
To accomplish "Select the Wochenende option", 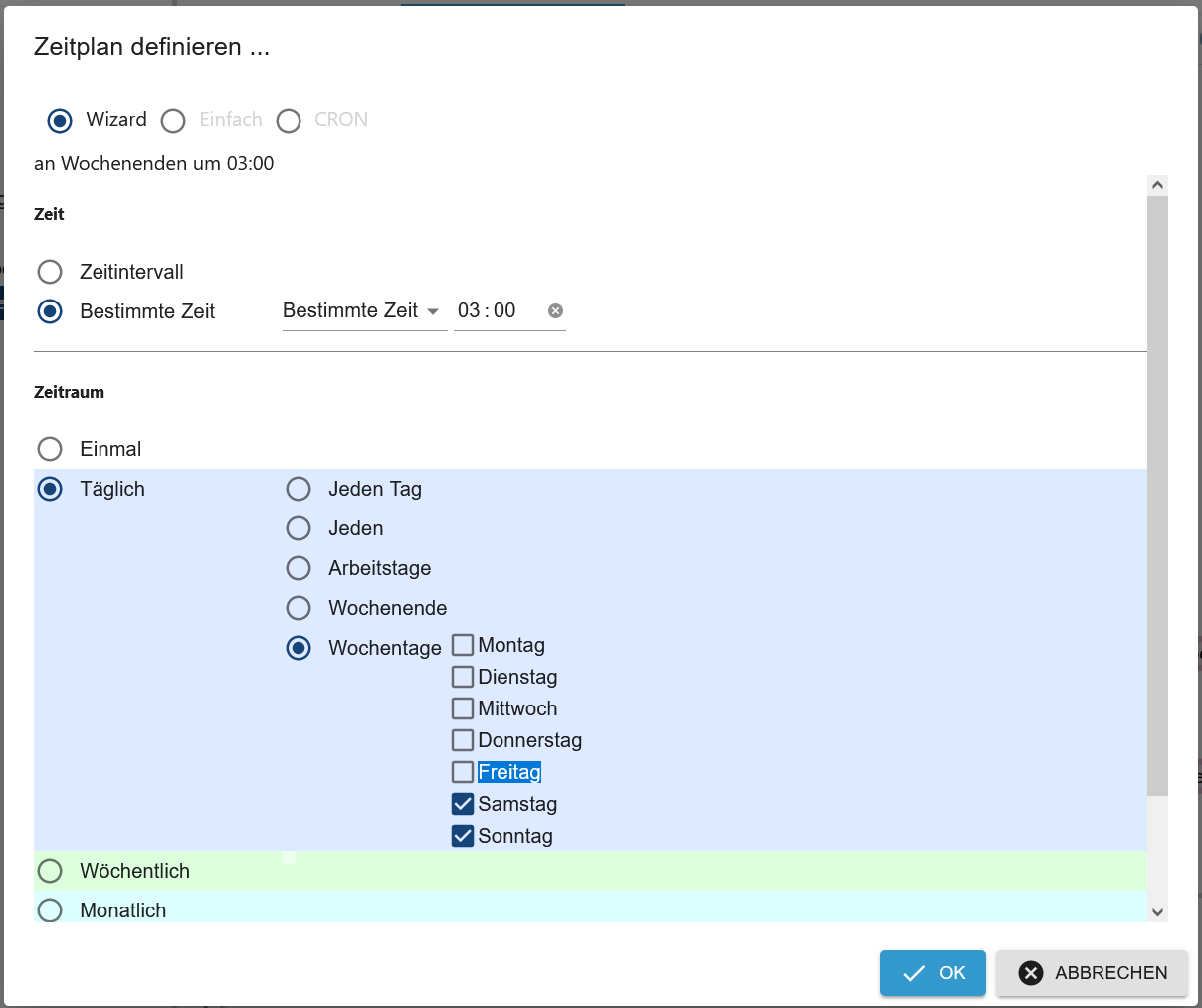I will click(299, 608).
